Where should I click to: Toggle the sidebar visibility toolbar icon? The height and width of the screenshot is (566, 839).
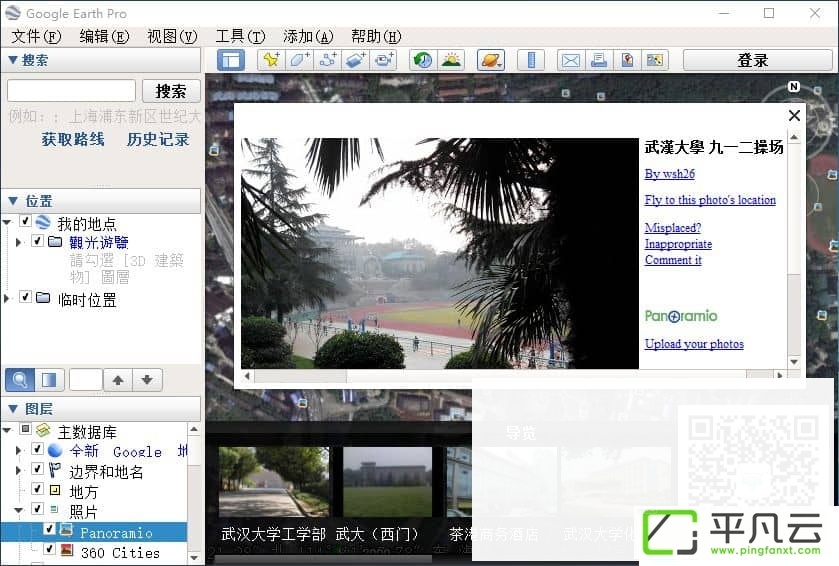pos(231,60)
